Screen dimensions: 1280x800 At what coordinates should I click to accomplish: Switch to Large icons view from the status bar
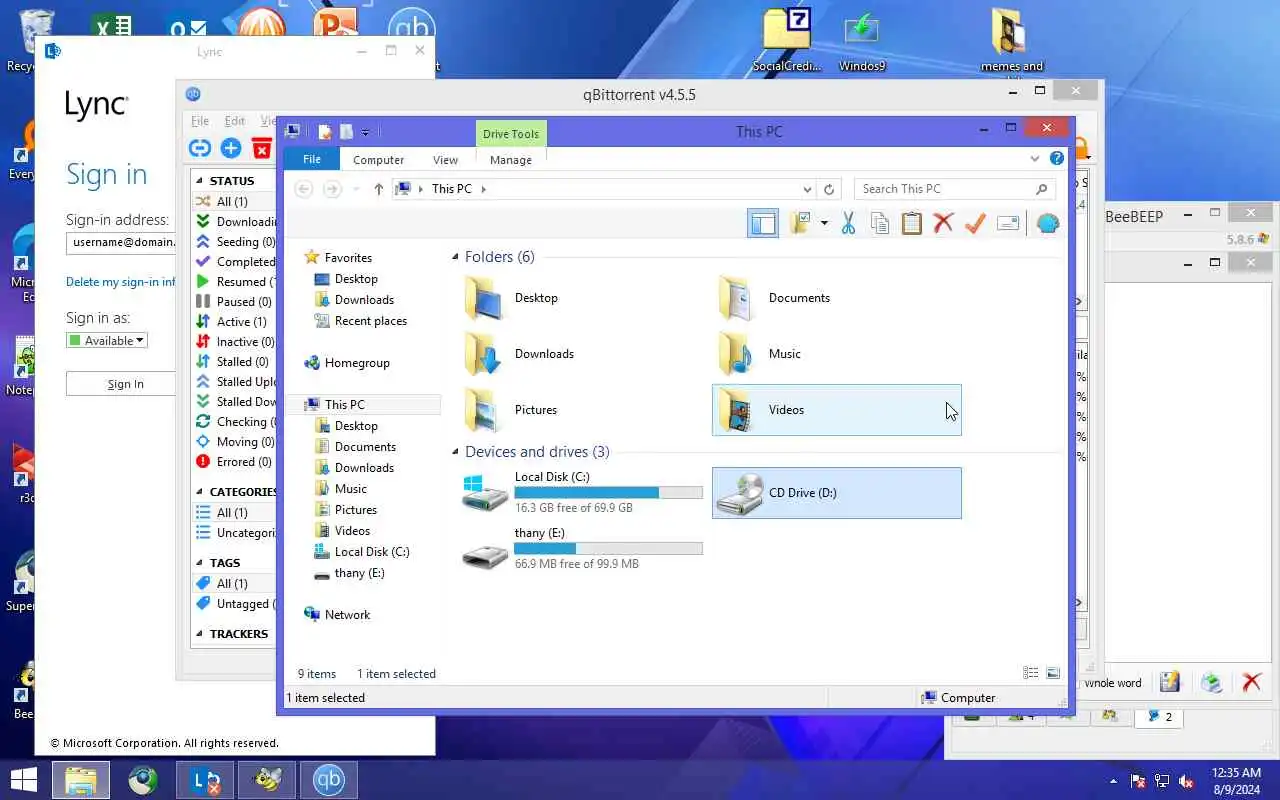click(1053, 674)
